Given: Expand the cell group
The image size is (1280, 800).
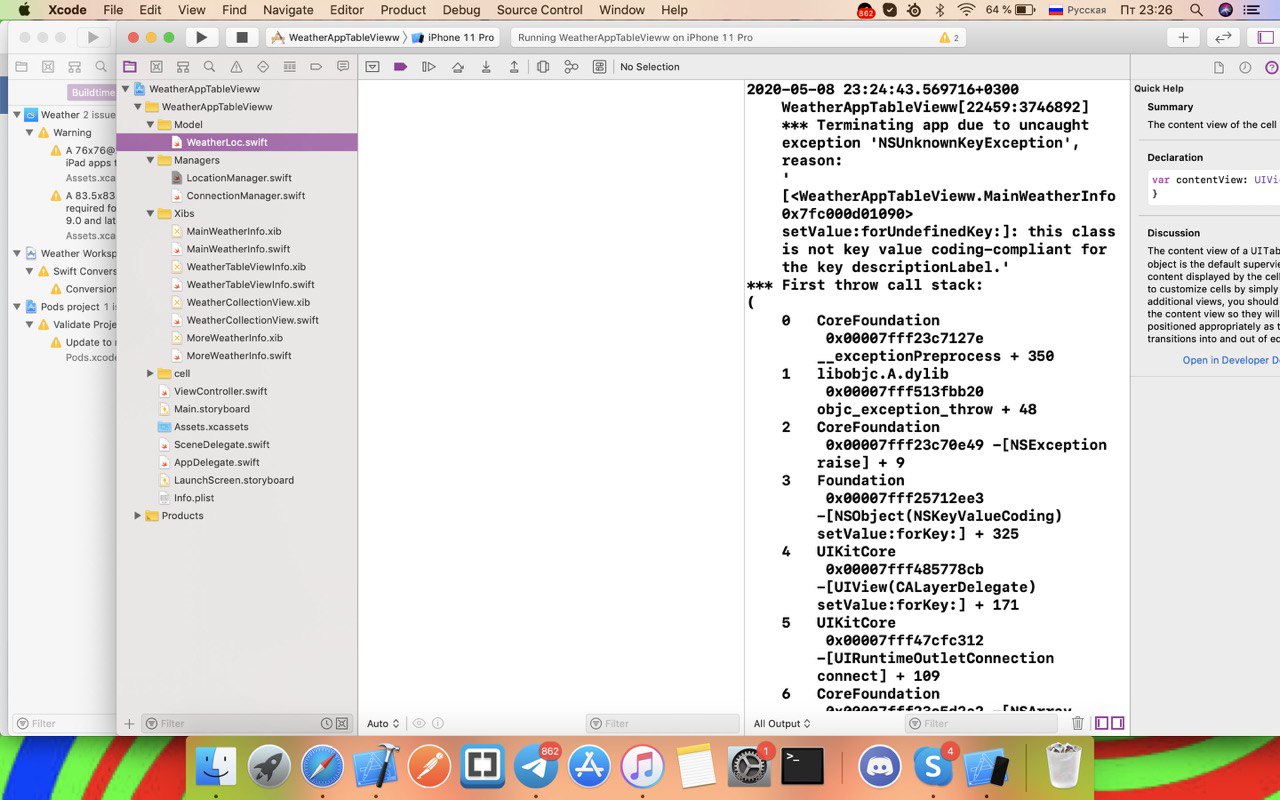Looking at the screenshot, I should (x=151, y=373).
